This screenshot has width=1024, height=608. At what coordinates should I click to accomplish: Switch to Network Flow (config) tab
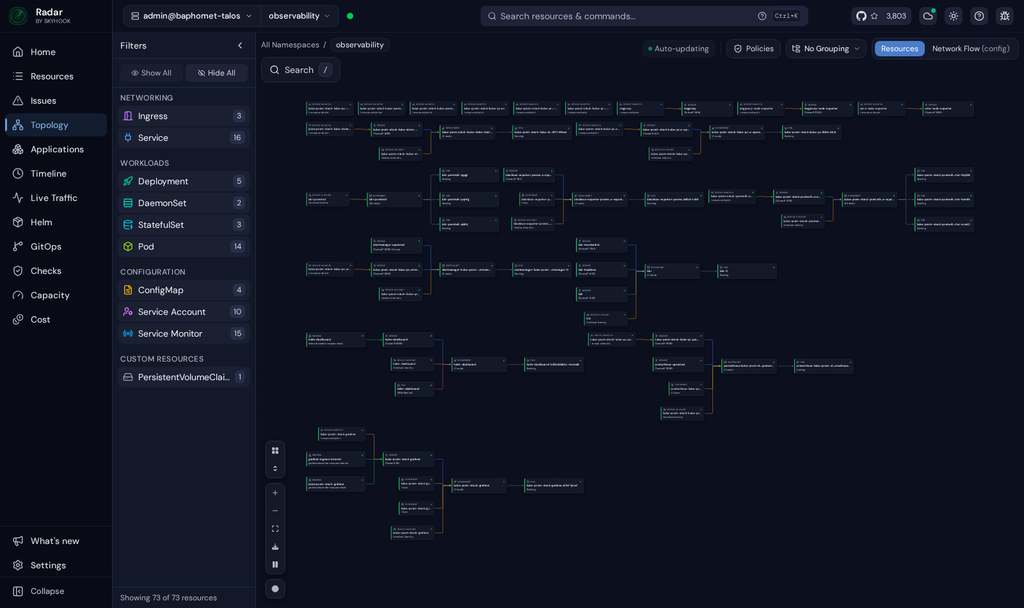[x=970, y=48]
